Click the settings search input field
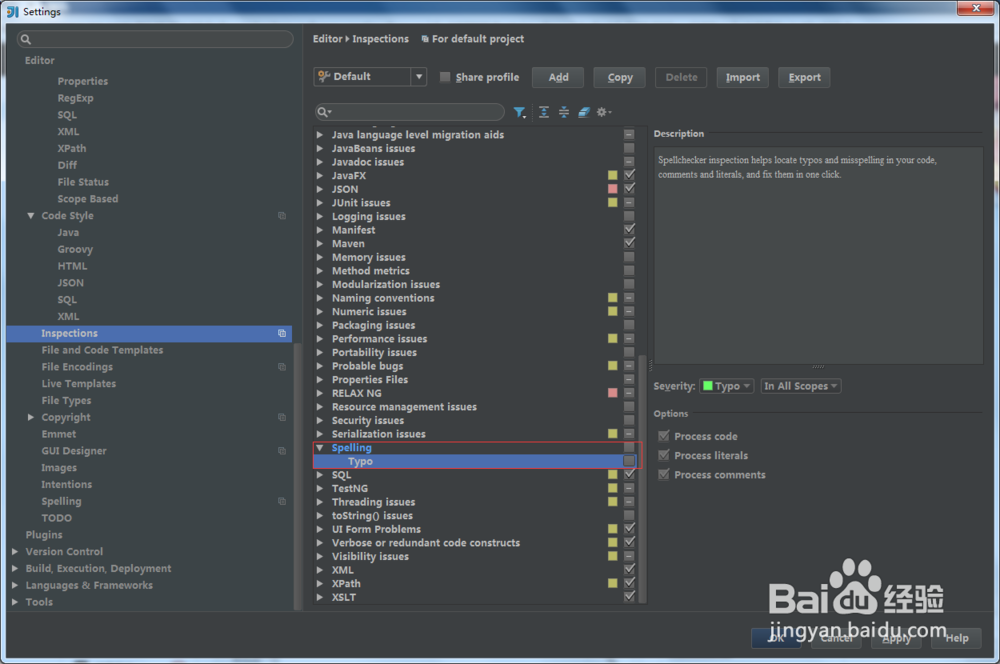Viewport: 1000px width, 664px height. (x=155, y=40)
